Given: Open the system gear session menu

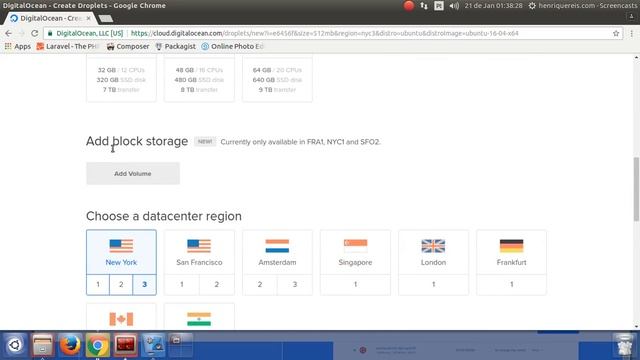Looking at the screenshot, I should (x=532, y=6).
